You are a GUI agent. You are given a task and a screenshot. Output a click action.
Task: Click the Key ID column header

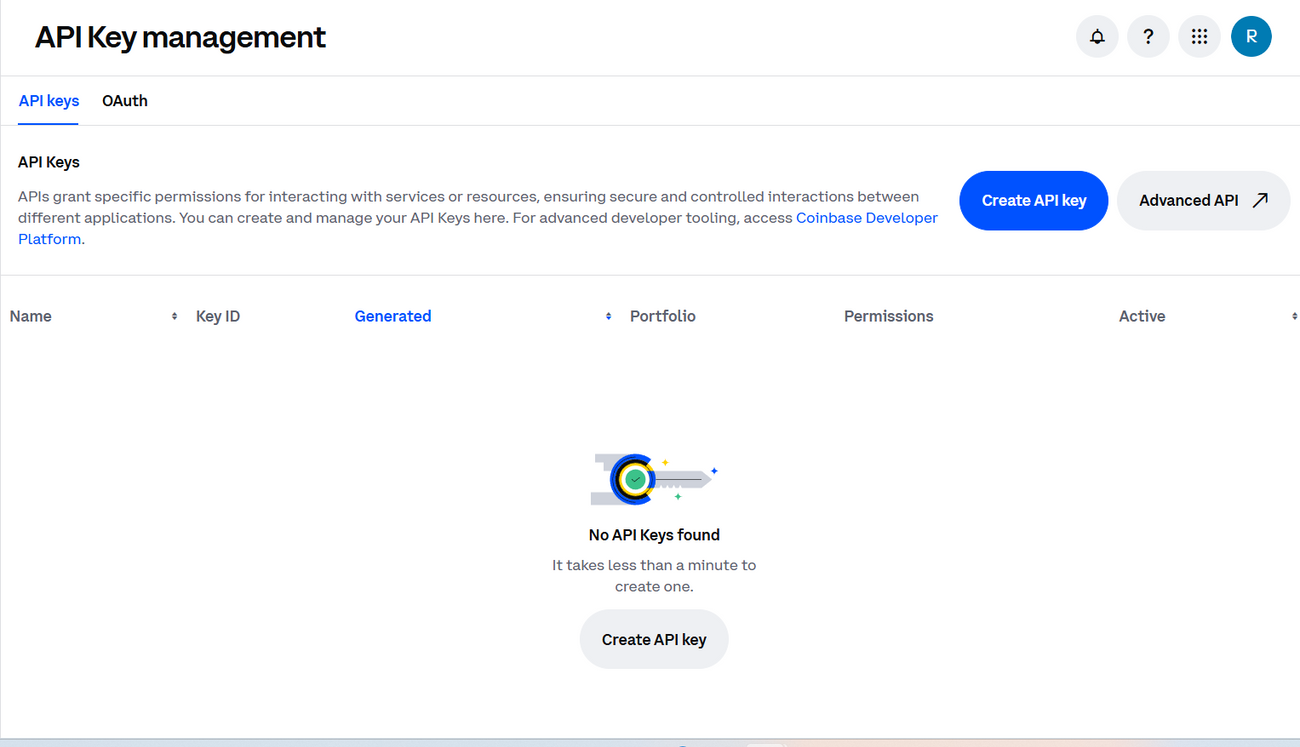pyautogui.click(x=217, y=316)
